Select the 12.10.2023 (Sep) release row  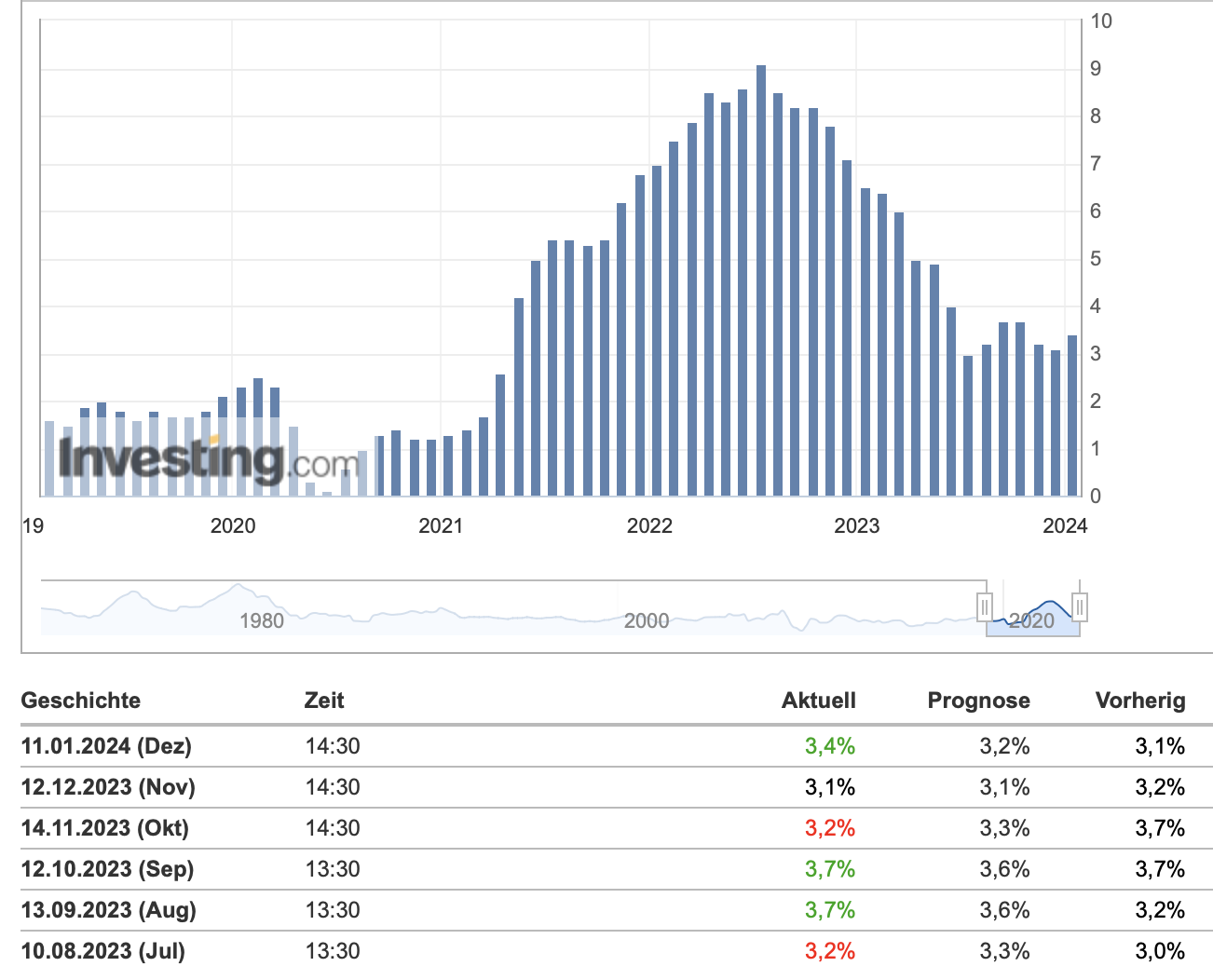tap(107, 869)
